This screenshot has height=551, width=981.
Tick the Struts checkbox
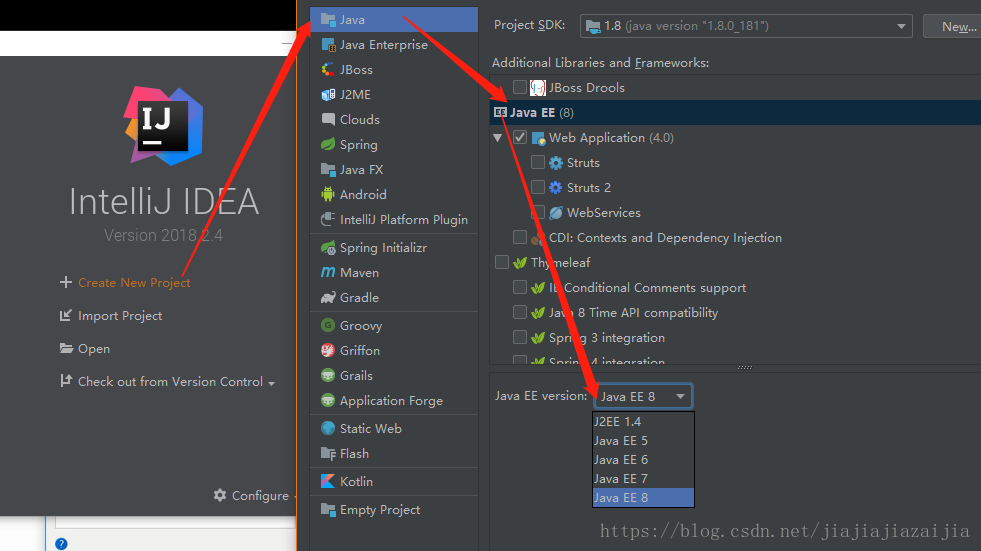(x=537, y=162)
